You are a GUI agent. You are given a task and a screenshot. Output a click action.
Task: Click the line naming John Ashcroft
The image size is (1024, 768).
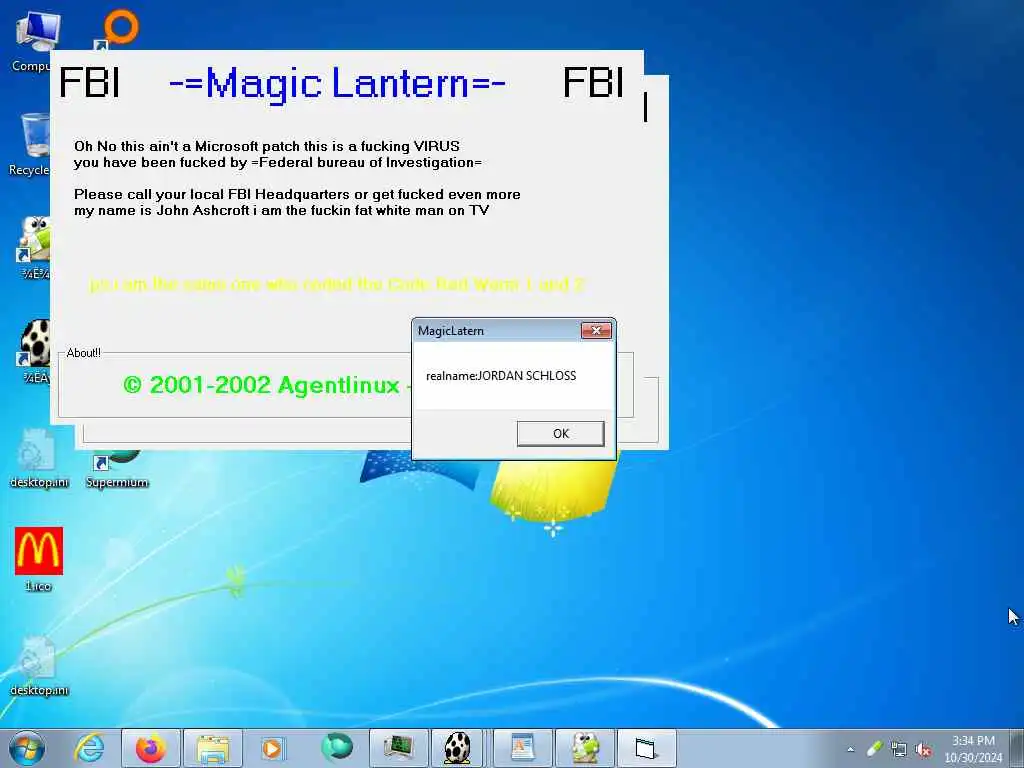pos(281,210)
